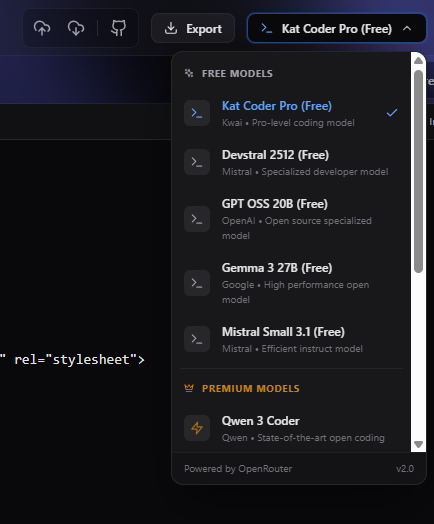434x524 pixels.
Task: Click the Gemma 3 27B terminal icon
Action: (197, 283)
